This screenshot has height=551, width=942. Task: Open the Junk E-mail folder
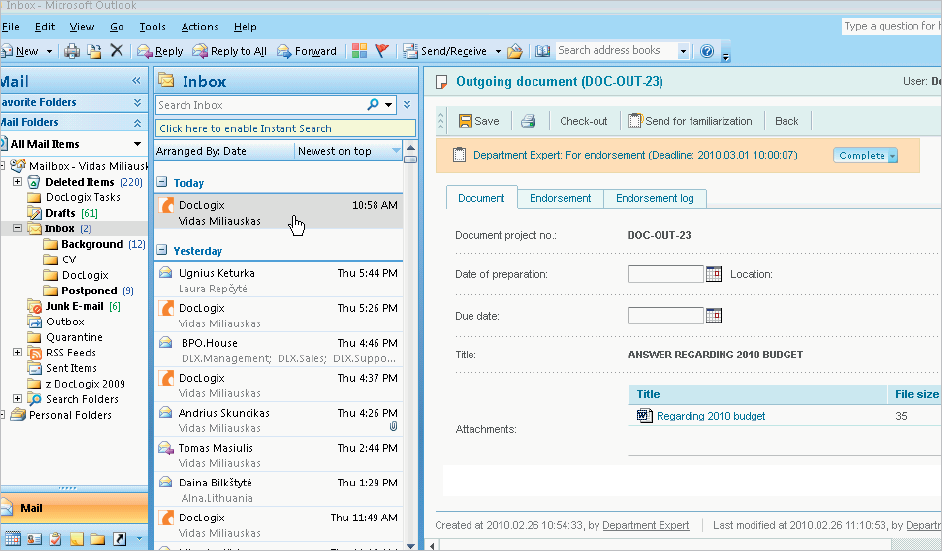(x=74, y=306)
